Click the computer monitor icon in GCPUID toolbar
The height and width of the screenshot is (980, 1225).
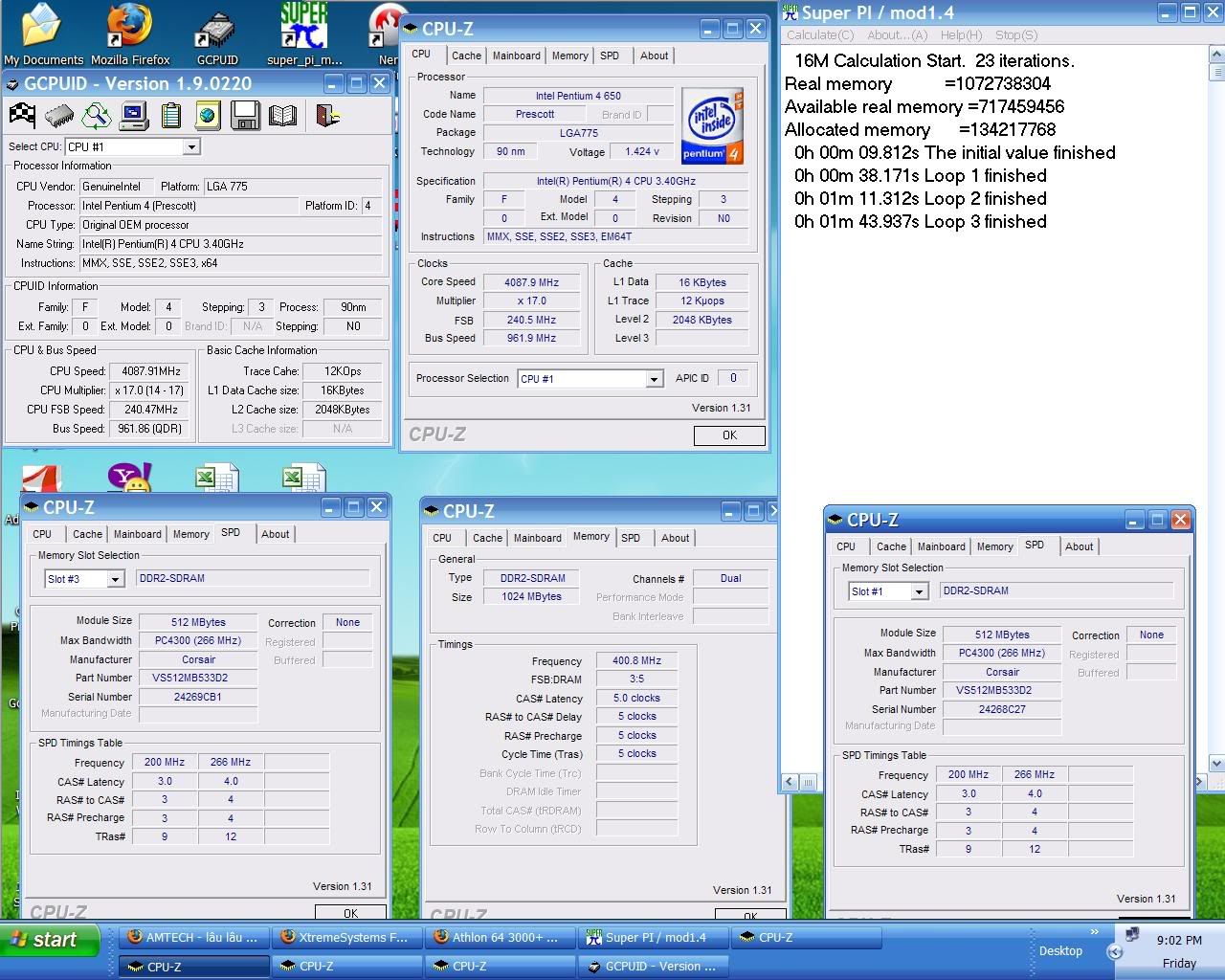pyautogui.click(x=133, y=116)
